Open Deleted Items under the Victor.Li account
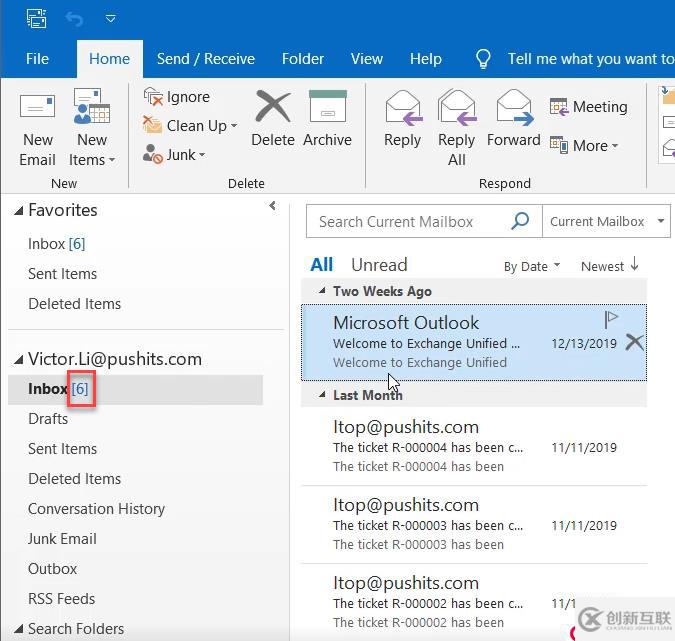The image size is (675, 641). pyautogui.click(x=74, y=479)
